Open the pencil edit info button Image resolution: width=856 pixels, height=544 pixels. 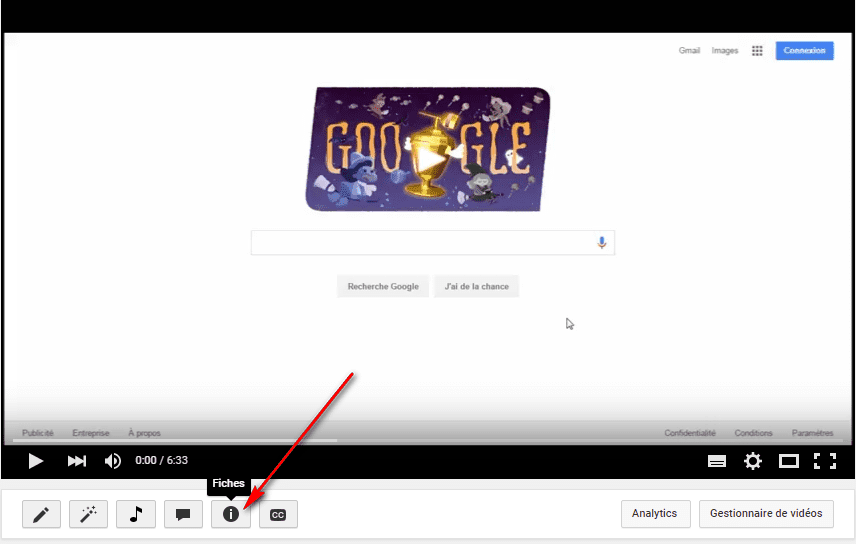41,514
